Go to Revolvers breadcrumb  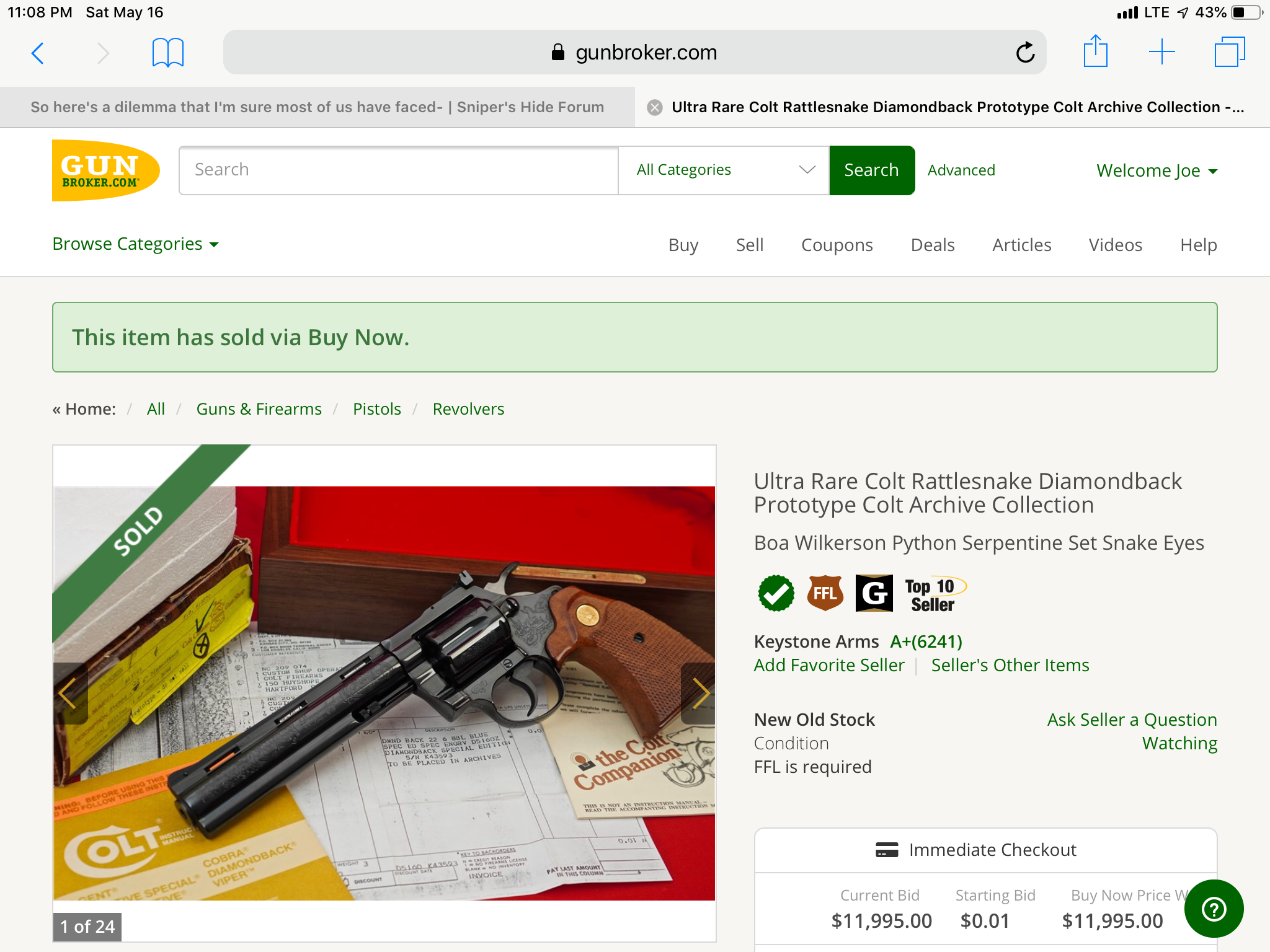coord(468,409)
